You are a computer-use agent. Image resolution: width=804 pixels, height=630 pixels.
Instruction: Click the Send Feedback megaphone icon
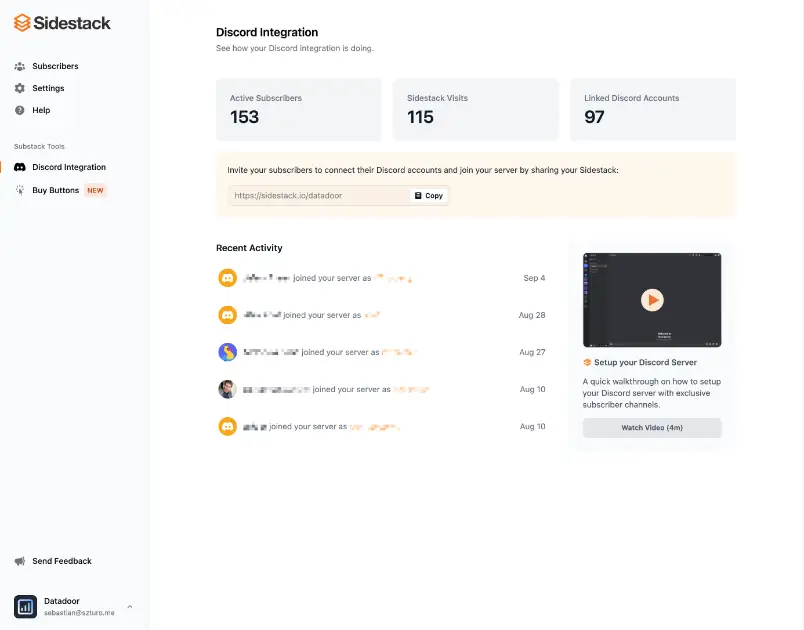(20, 561)
